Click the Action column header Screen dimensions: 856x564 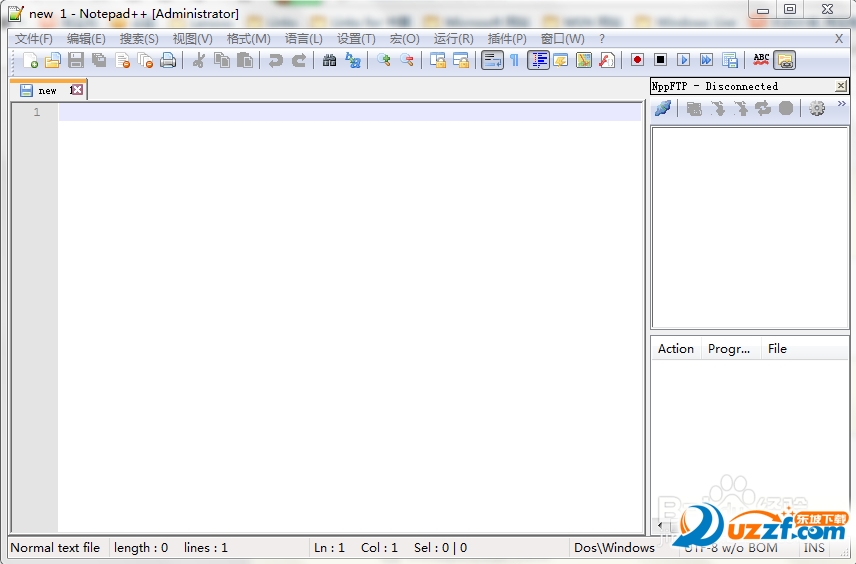pyautogui.click(x=676, y=348)
